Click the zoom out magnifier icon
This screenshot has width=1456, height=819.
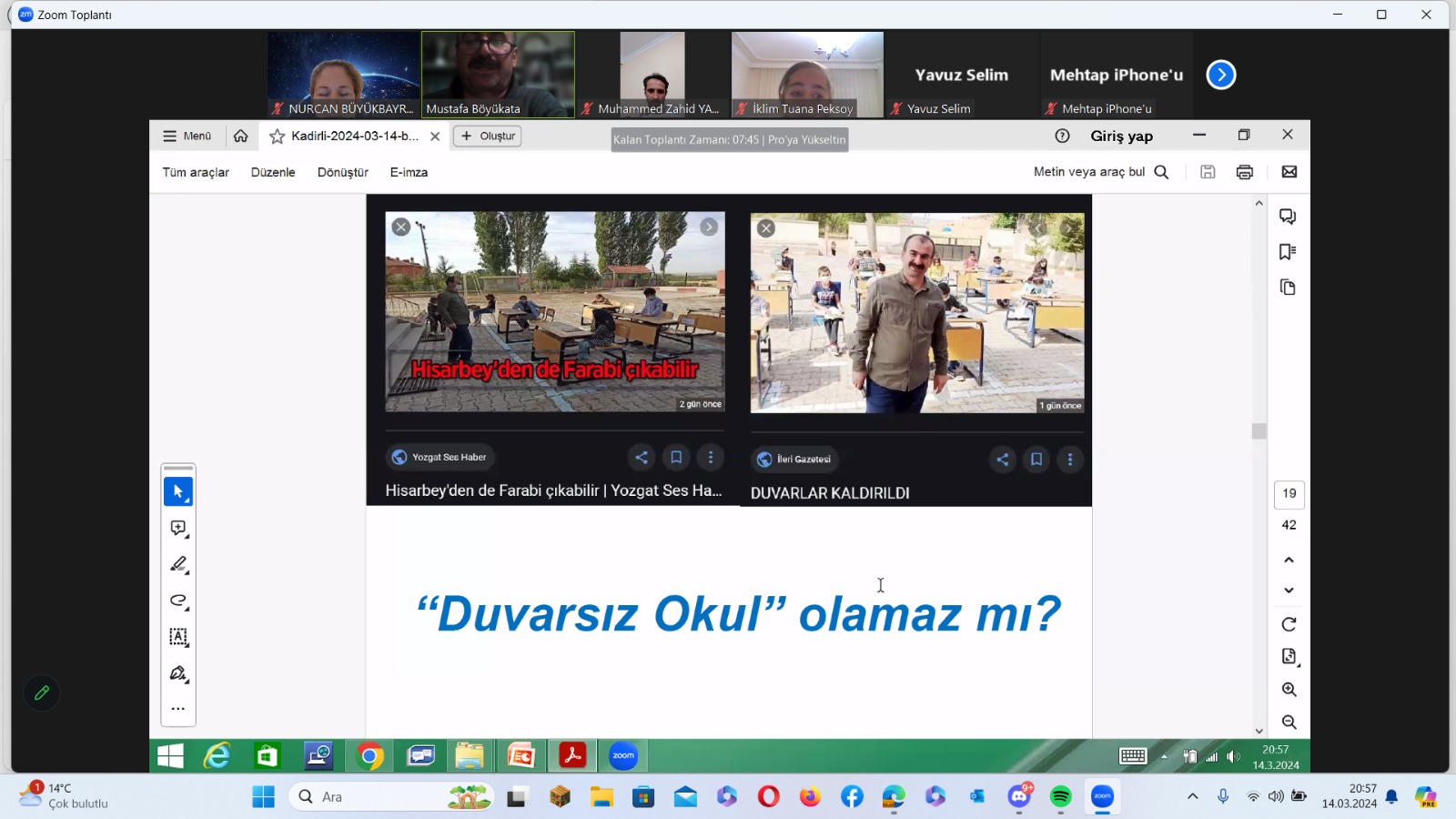click(x=1289, y=723)
